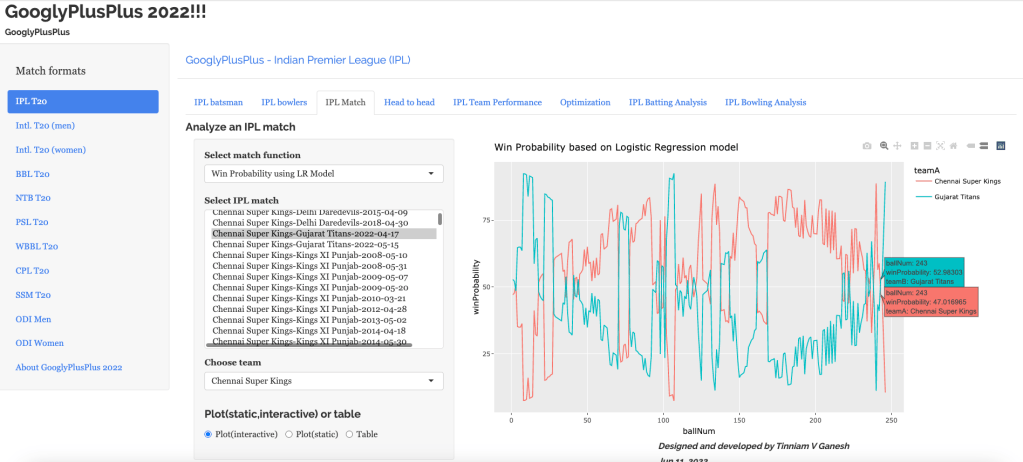
Task: Open the Select match function dropdown
Action: [x=323, y=174]
